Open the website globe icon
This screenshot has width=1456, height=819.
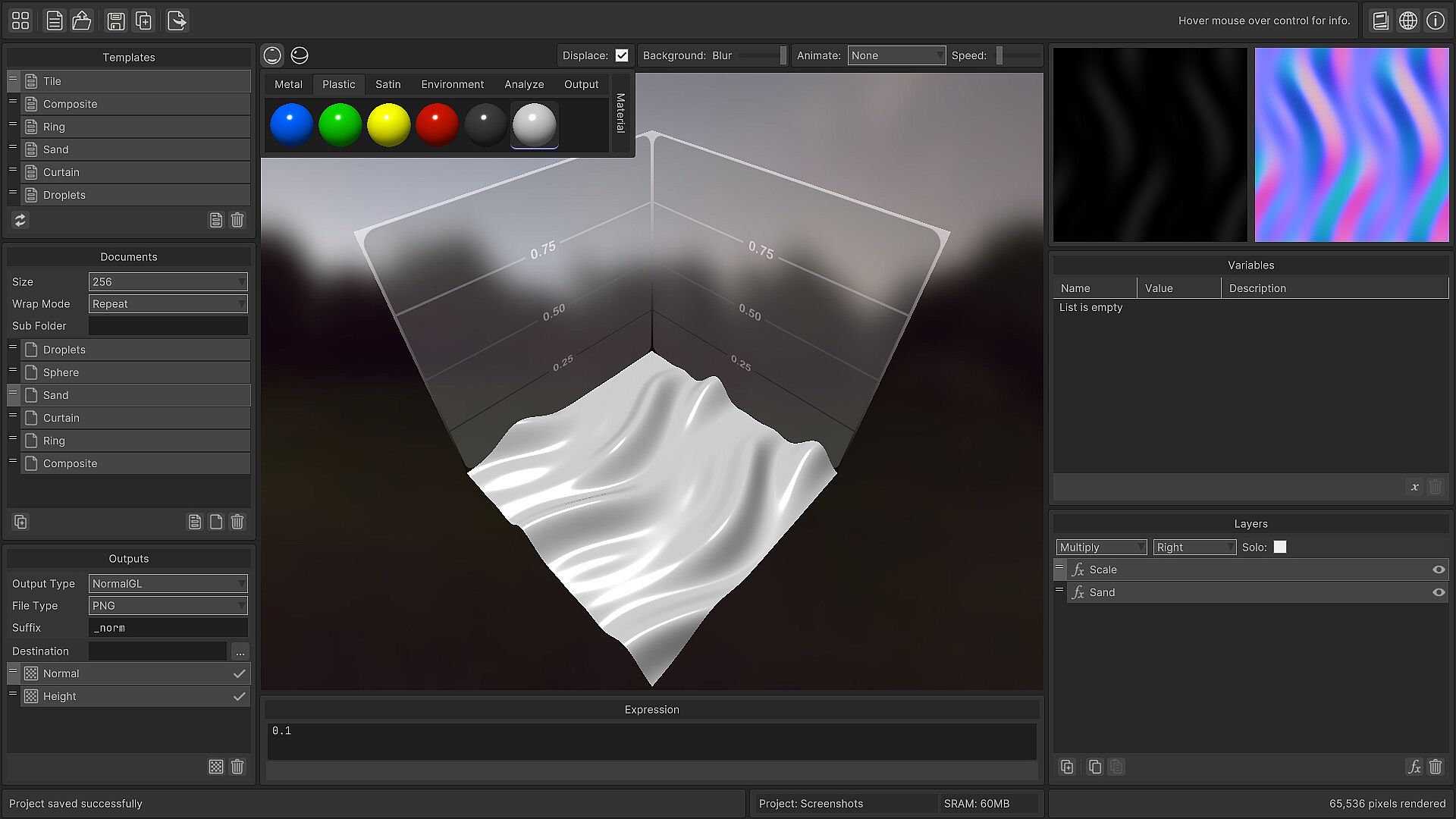[x=1408, y=20]
